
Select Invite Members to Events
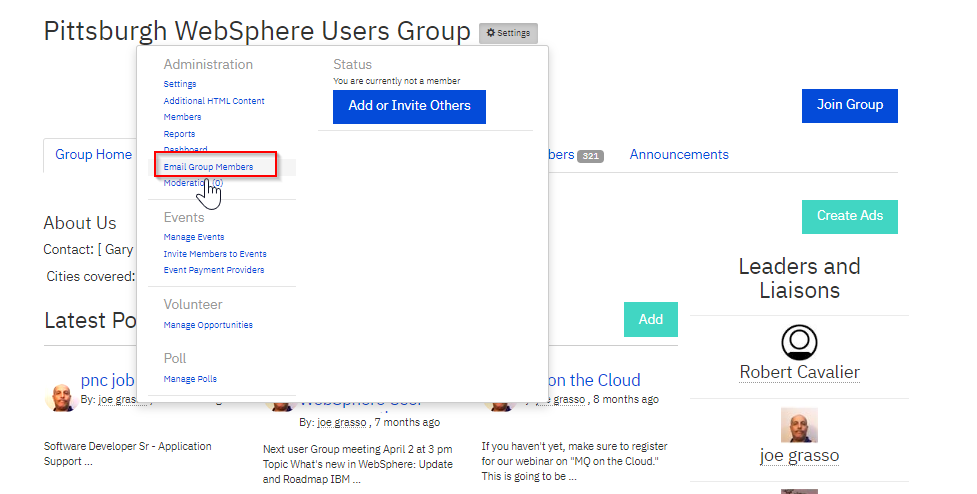(215, 254)
